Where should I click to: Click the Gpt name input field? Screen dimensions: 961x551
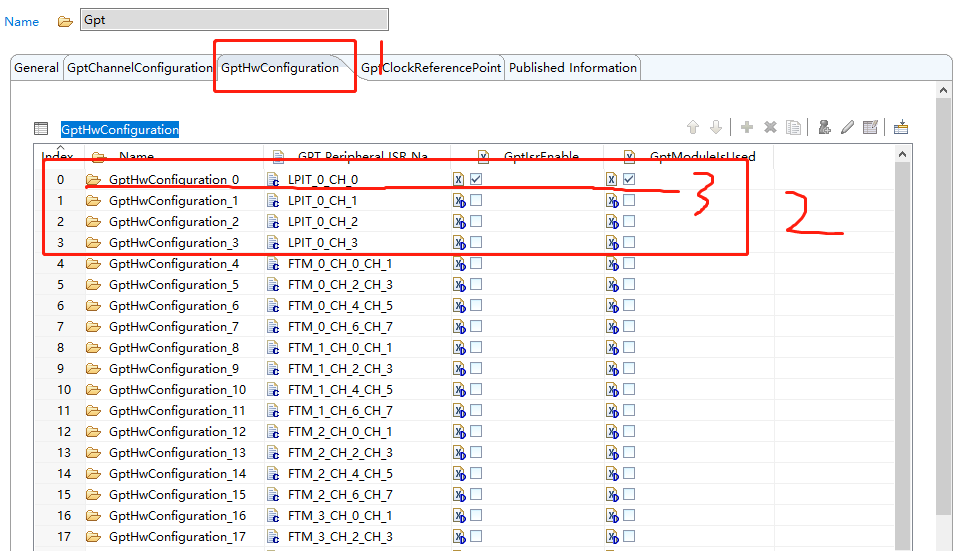[234, 20]
